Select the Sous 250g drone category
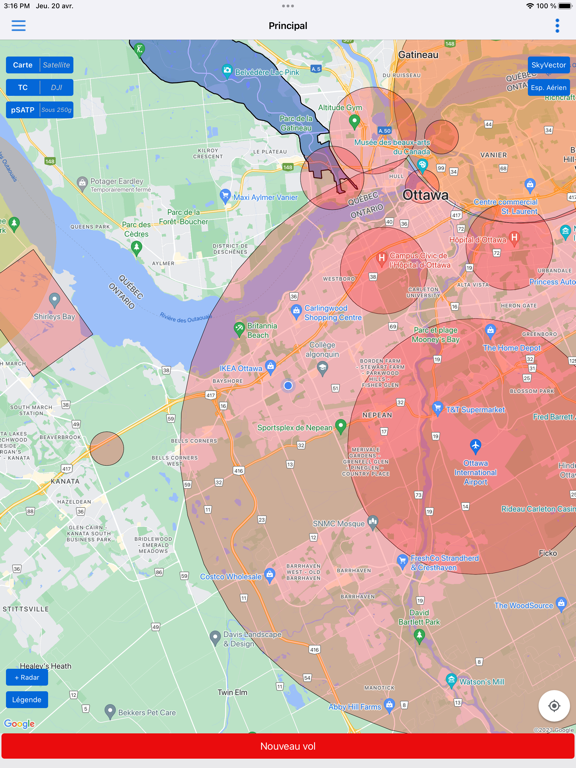Image resolution: width=576 pixels, height=768 pixels. pyautogui.click(x=56, y=110)
